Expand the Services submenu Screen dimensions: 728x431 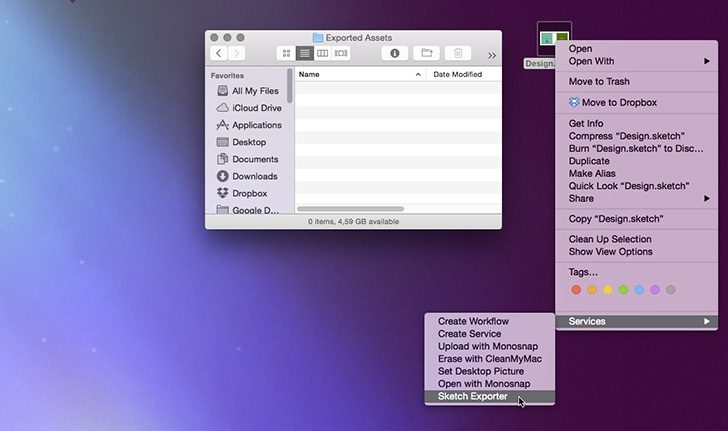coord(637,321)
